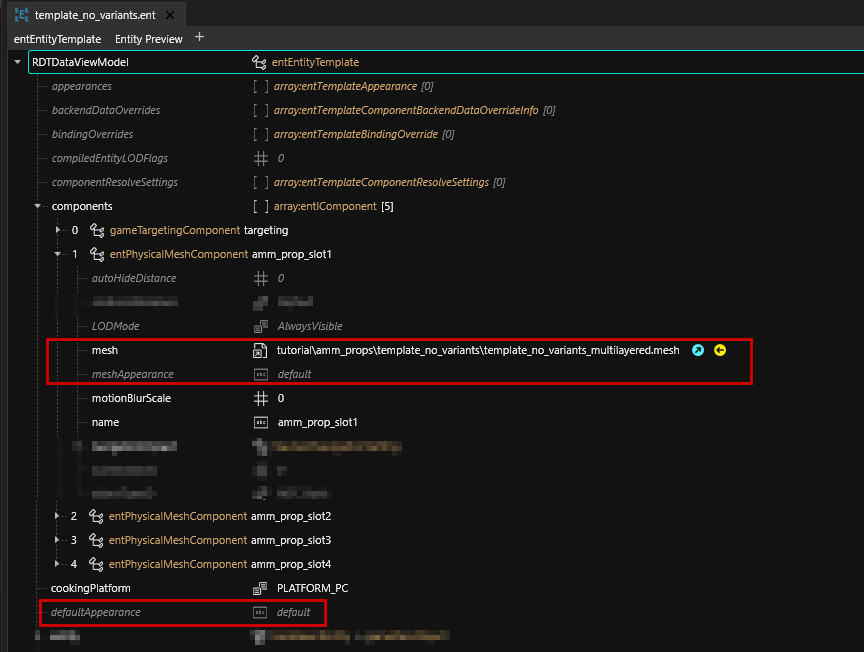
Task: Close the template_no_variants.ent file tab
Action: (x=170, y=15)
